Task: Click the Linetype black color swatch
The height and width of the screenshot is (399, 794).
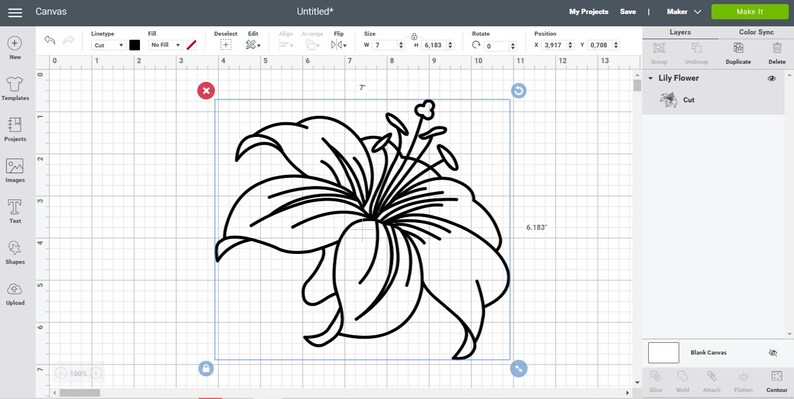Action: tap(134, 45)
